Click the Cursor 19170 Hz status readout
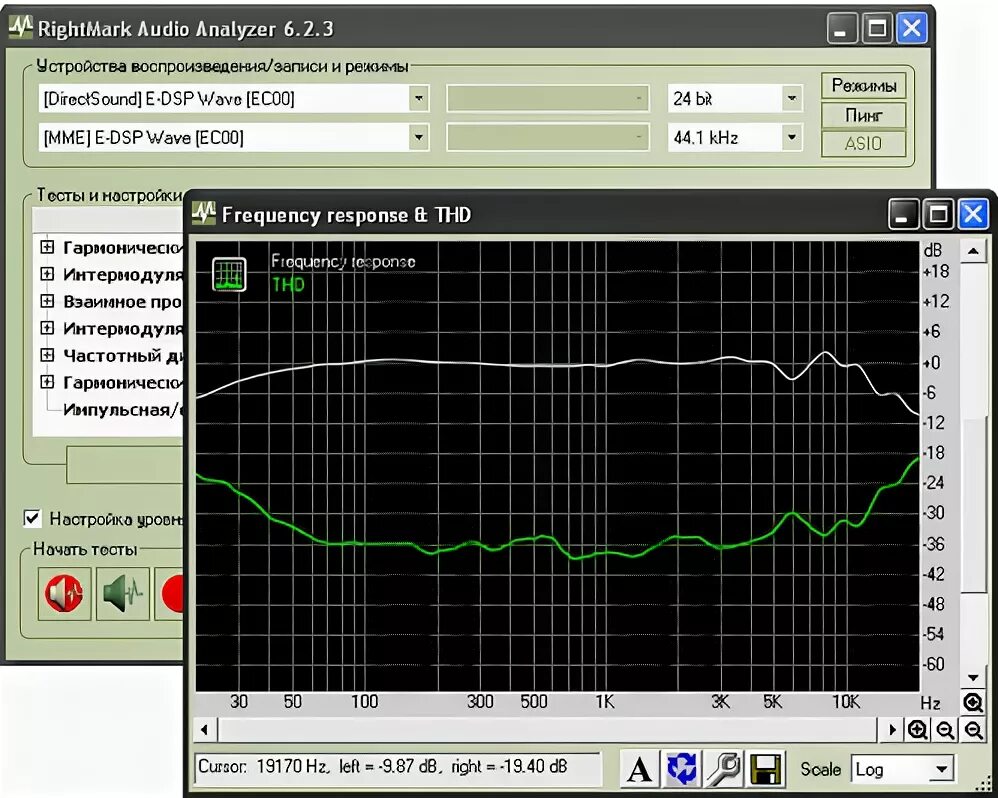 pos(398,767)
